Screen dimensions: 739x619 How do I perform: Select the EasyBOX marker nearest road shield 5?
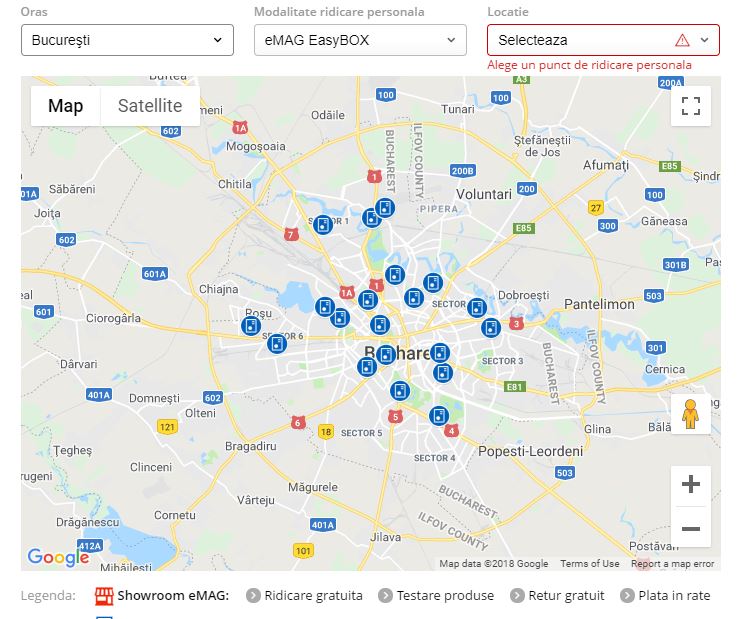coord(400,391)
